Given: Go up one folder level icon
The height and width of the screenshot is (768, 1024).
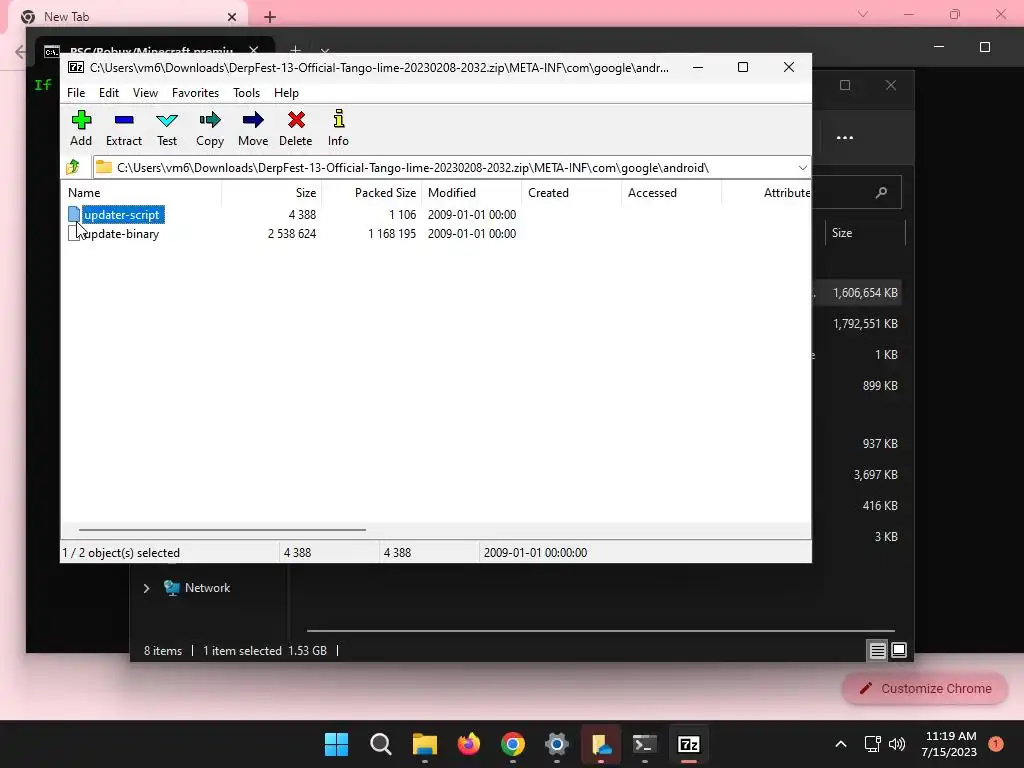Looking at the screenshot, I should pos(73,168).
